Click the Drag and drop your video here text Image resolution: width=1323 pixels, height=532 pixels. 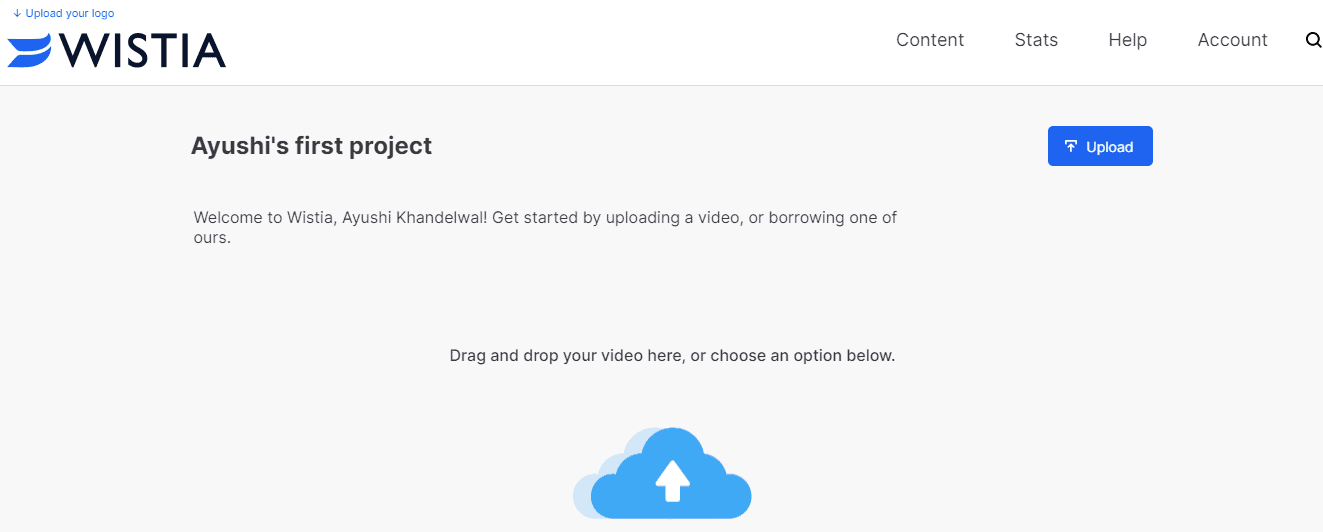coord(672,355)
